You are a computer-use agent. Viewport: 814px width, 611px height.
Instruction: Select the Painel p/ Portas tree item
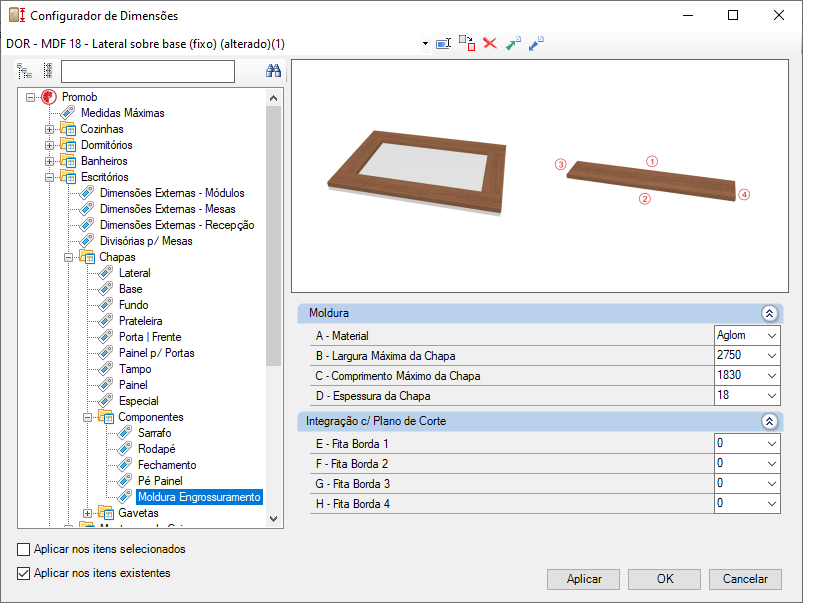click(x=157, y=353)
